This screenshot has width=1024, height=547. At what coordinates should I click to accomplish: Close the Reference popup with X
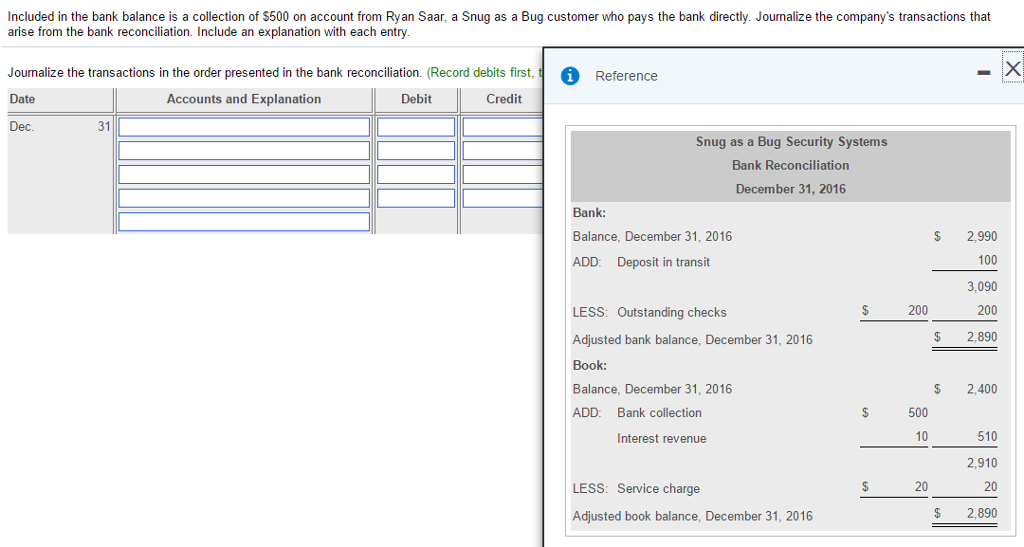pyautogui.click(x=1011, y=68)
